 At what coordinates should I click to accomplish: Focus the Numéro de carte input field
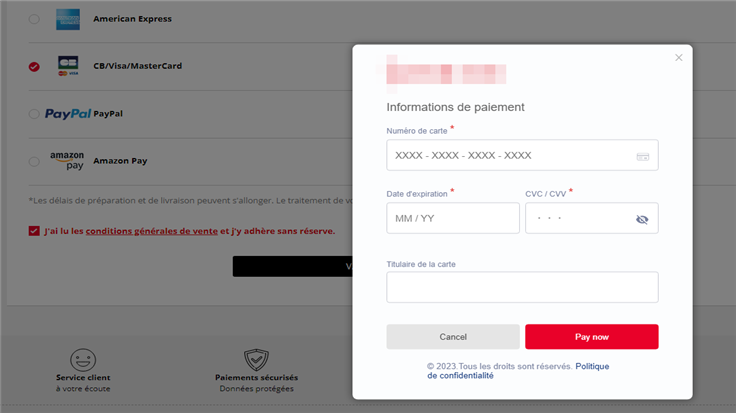click(x=510, y=156)
